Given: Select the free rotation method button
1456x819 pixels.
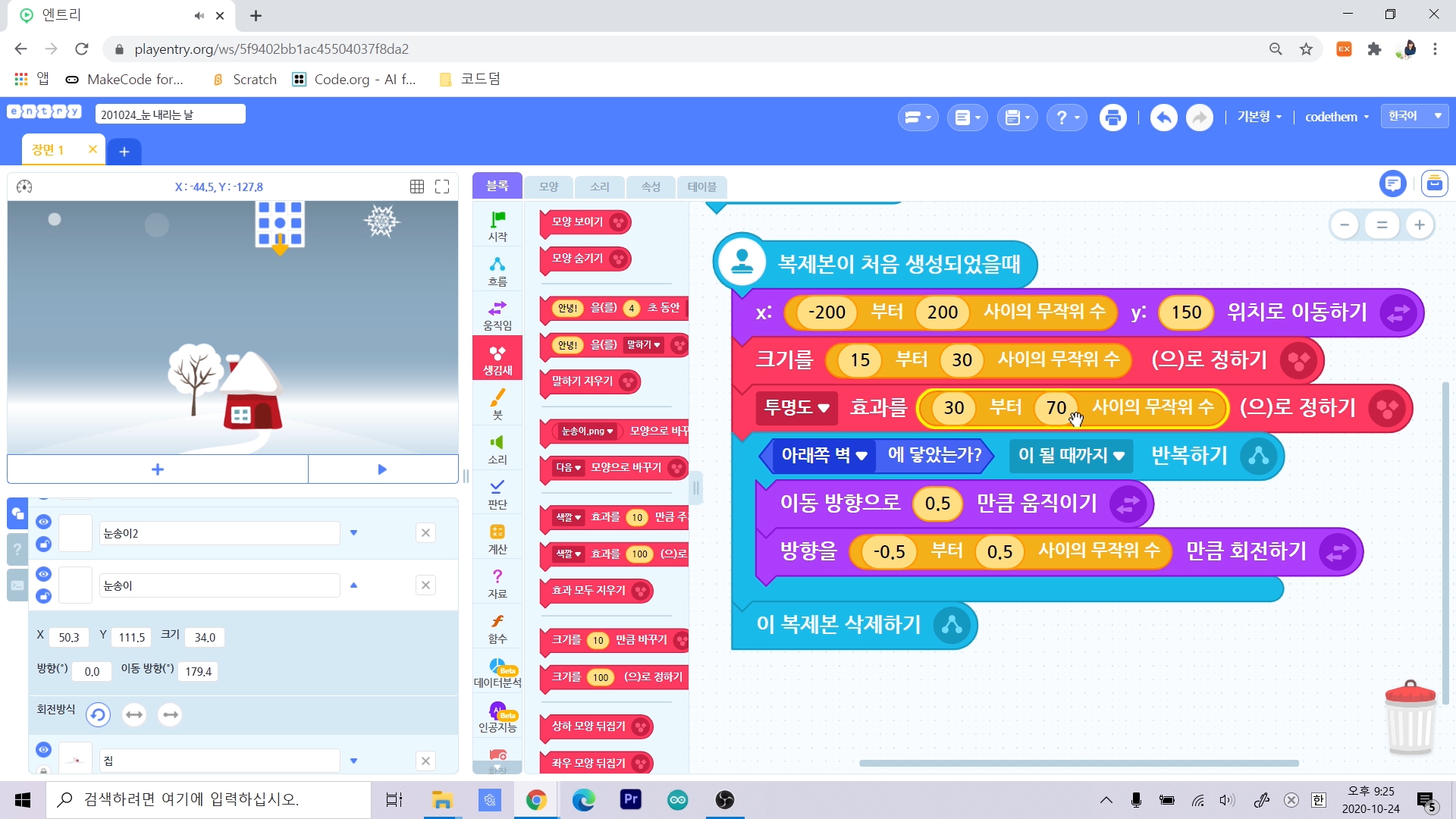Looking at the screenshot, I should [98, 714].
